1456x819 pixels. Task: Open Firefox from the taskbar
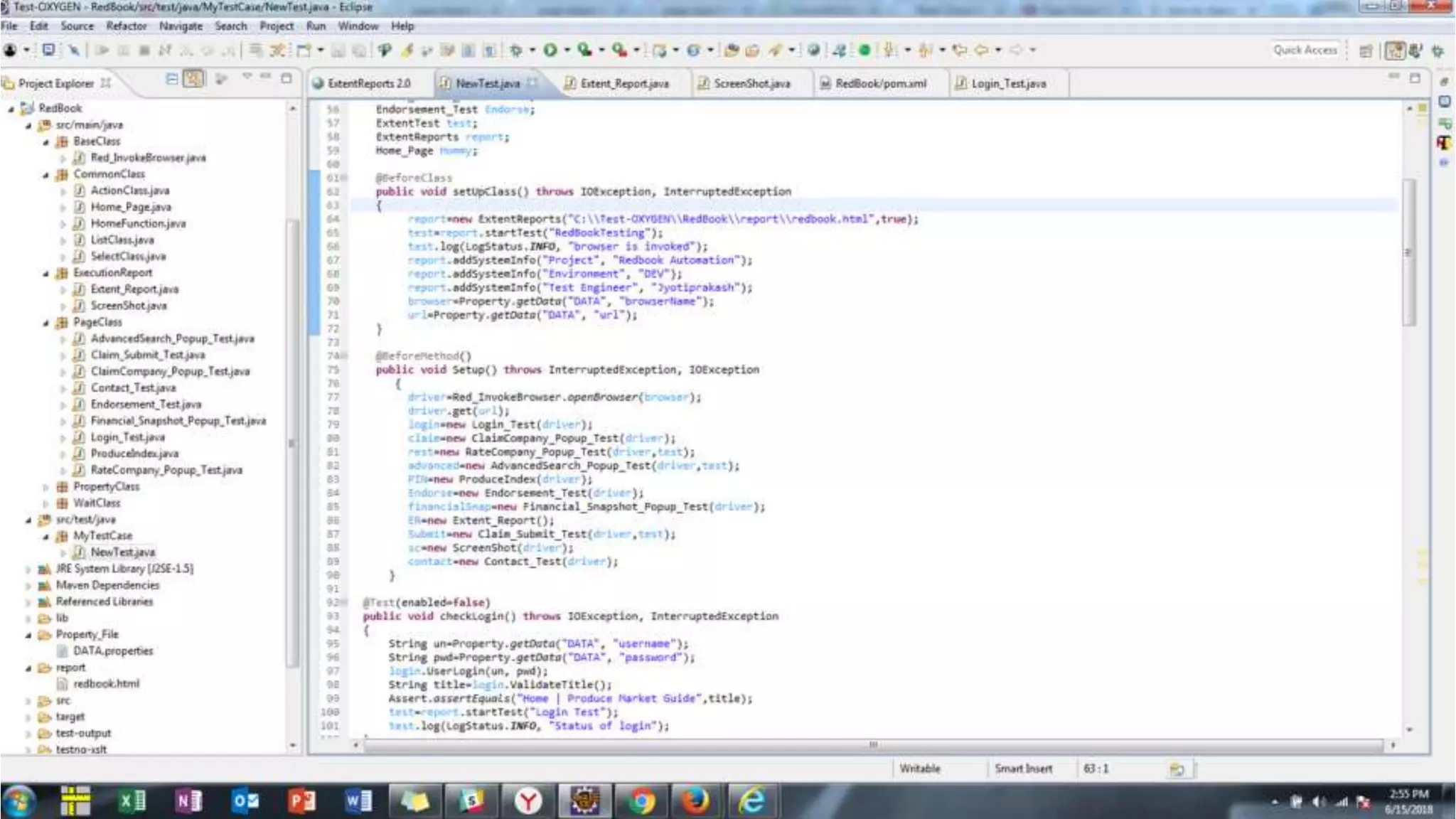(695, 801)
